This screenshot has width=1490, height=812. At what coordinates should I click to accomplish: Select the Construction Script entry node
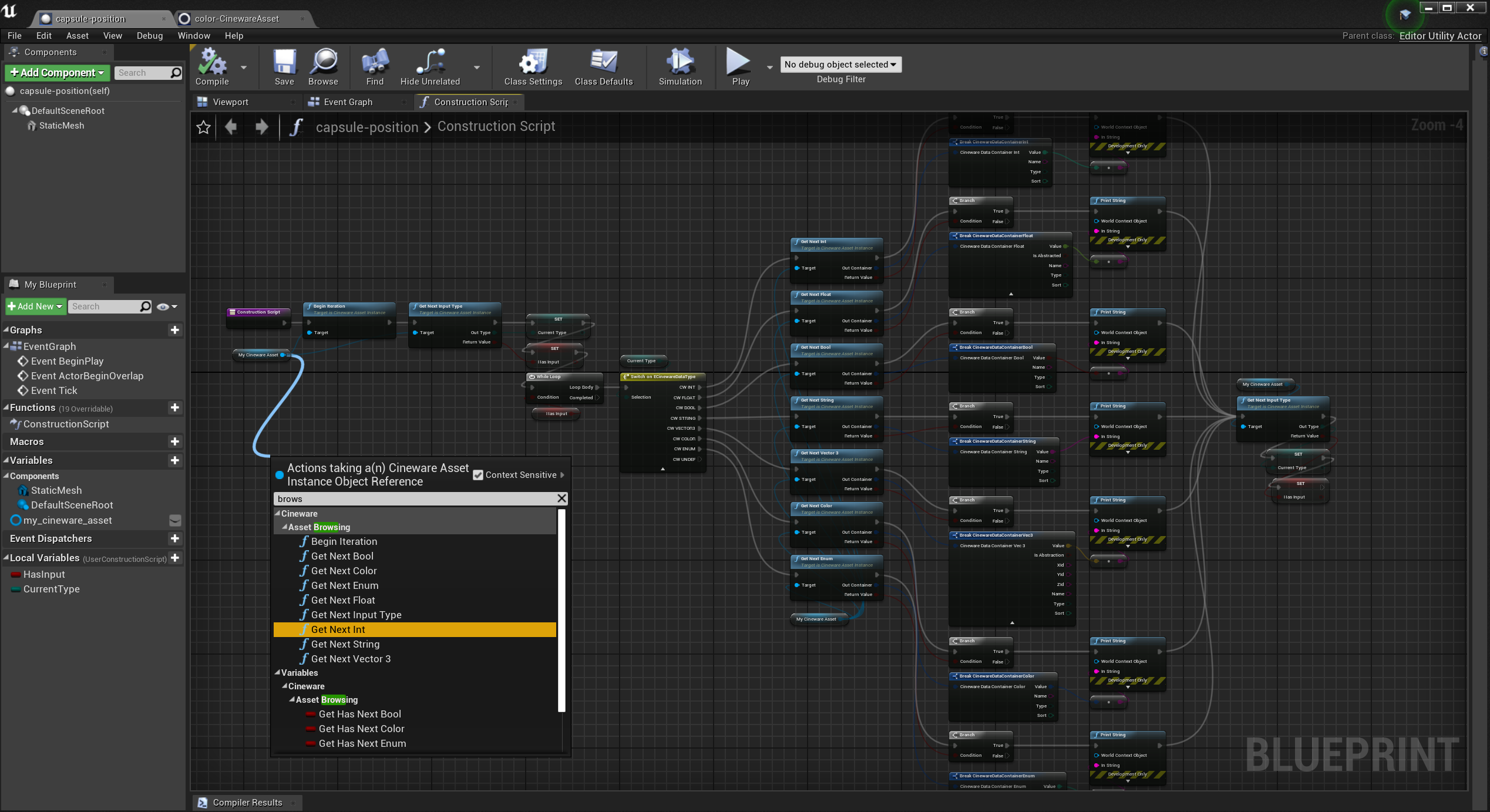pyautogui.click(x=258, y=318)
